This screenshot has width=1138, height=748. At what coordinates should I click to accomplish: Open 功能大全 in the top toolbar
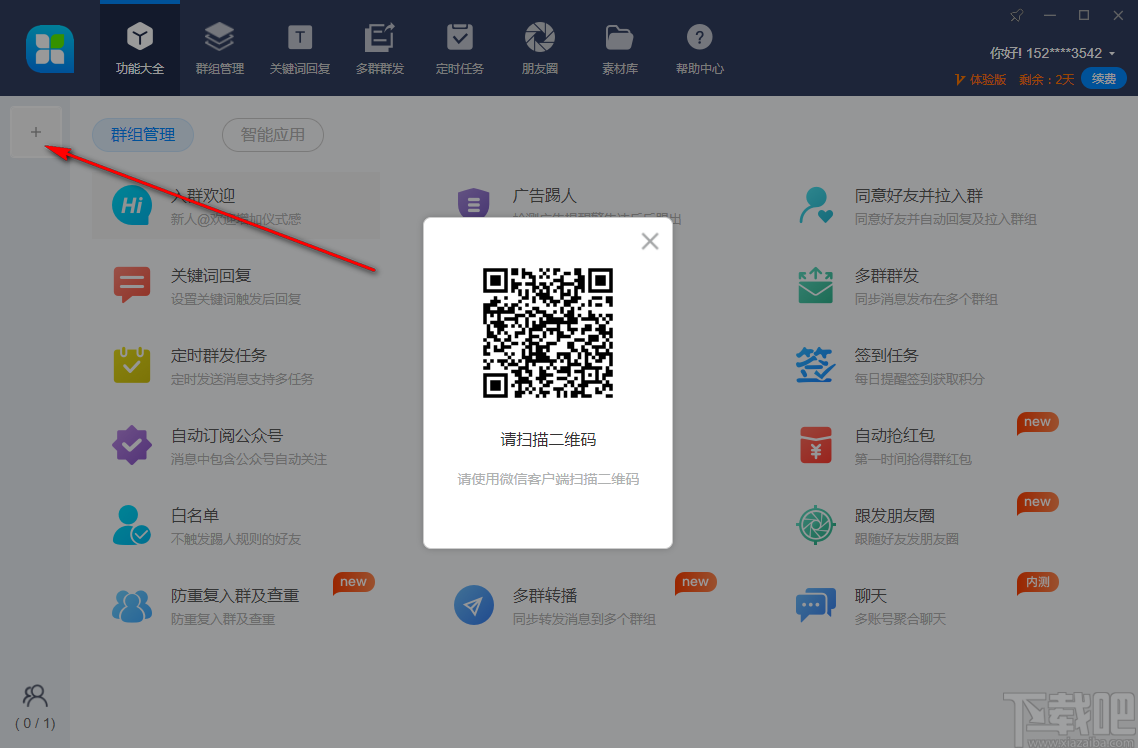[140, 49]
